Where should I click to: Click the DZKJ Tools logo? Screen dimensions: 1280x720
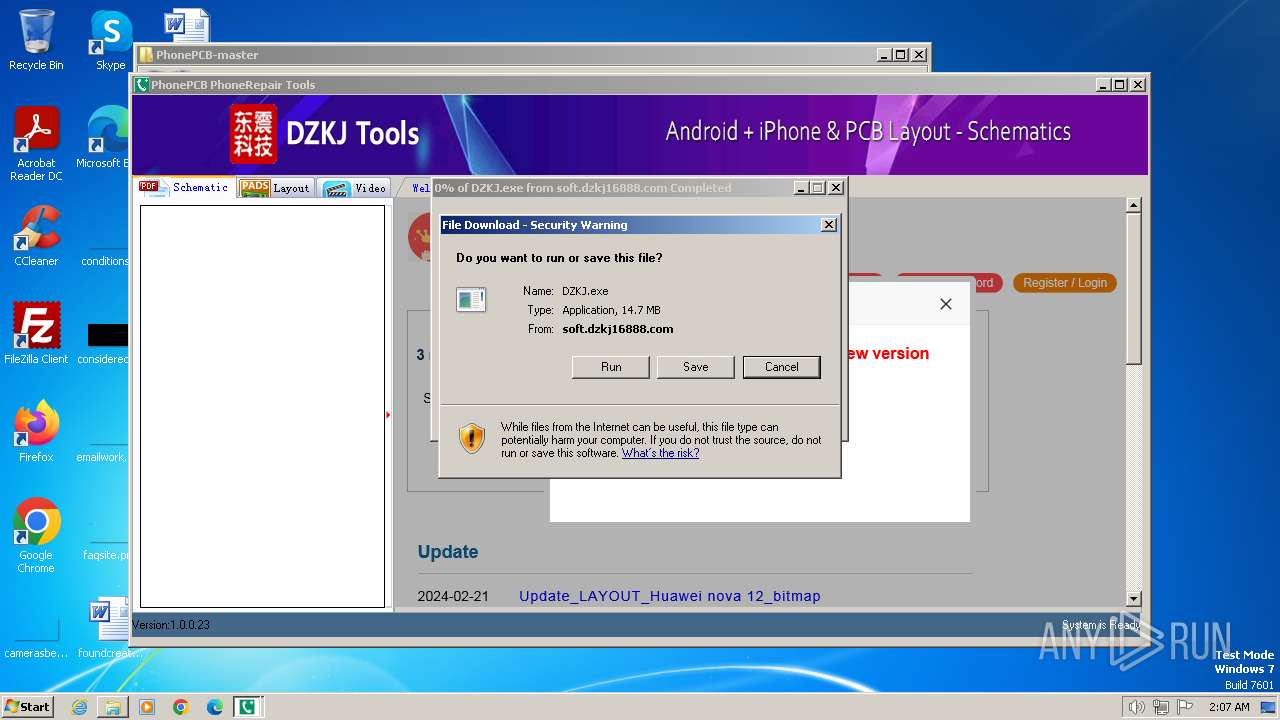pos(325,134)
